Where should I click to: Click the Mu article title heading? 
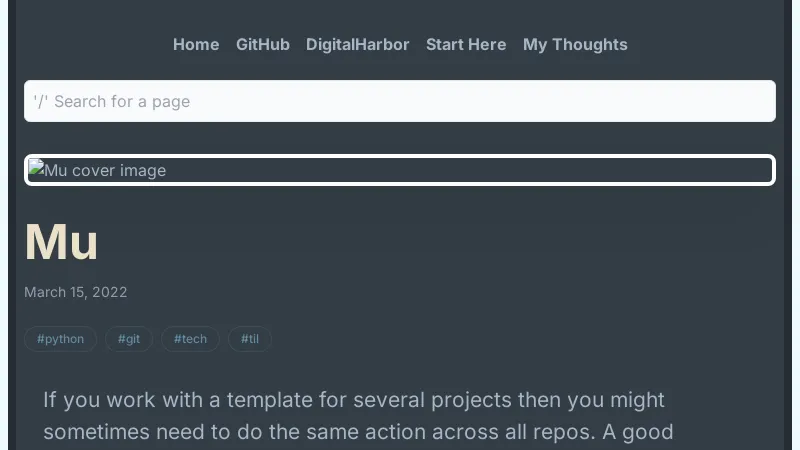click(x=61, y=242)
